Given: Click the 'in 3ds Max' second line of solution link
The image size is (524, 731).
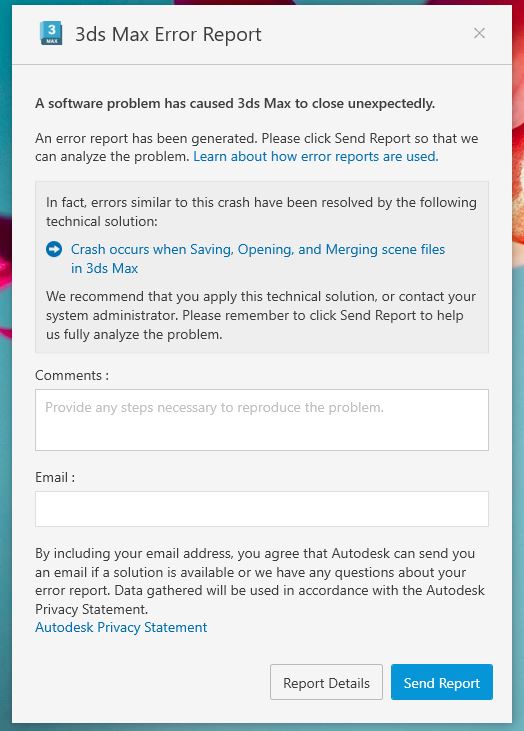Looking at the screenshot, I should pos(104,269).
